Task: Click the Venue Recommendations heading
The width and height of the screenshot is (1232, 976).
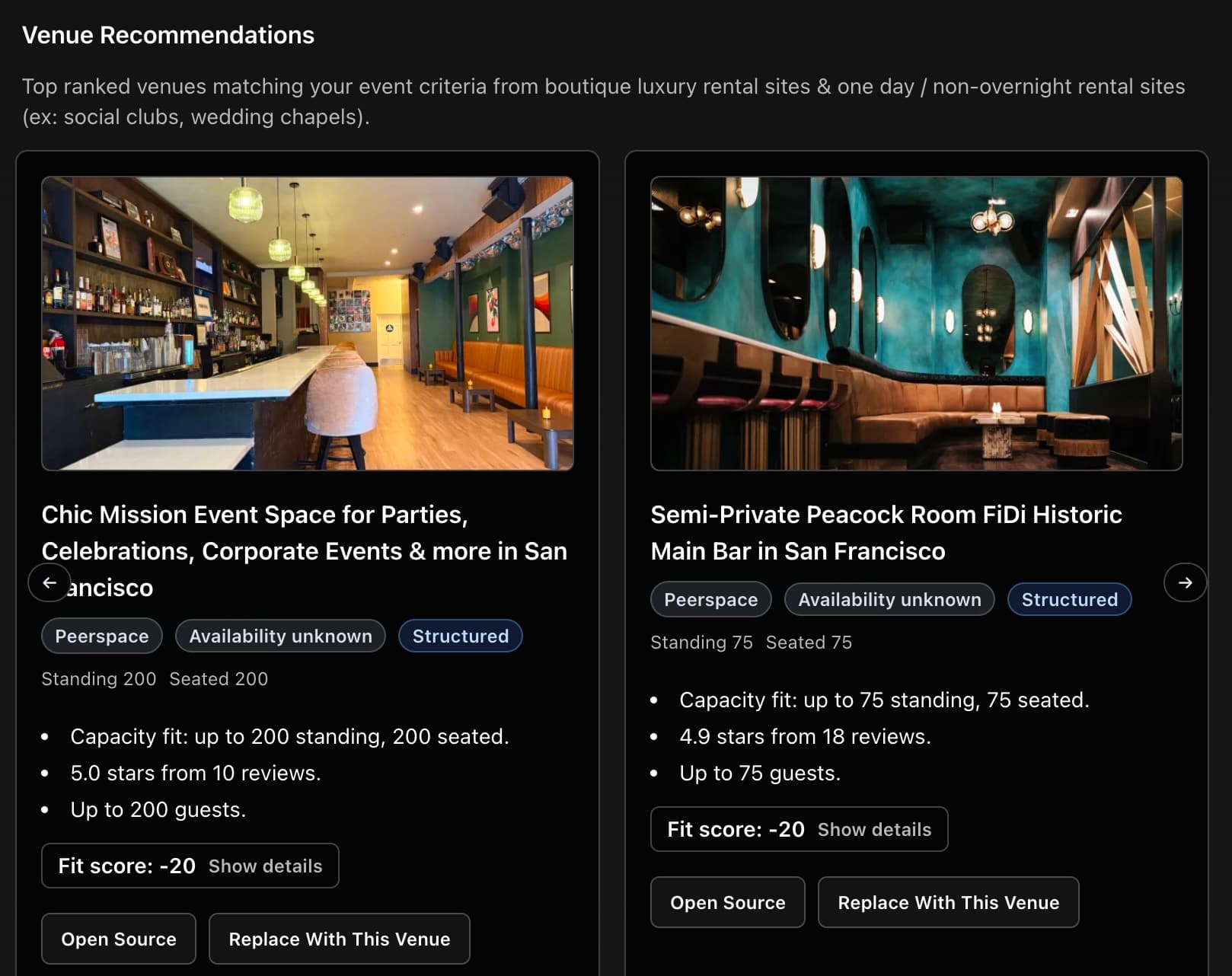Action: (x=168, y=34)
